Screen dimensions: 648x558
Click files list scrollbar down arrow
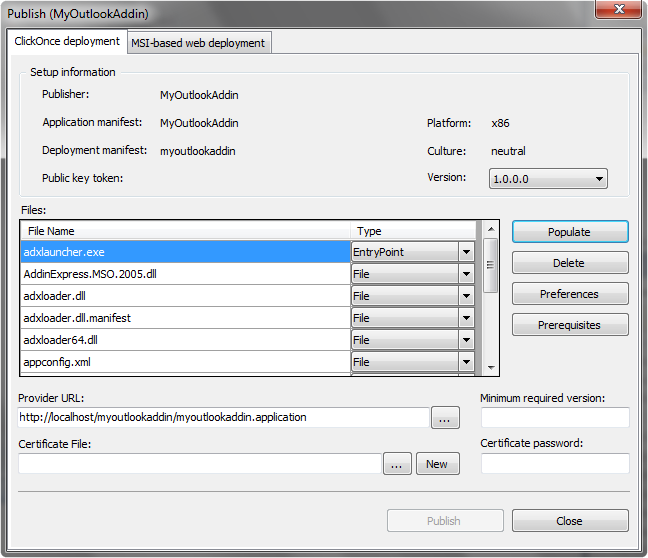(491, 367)
